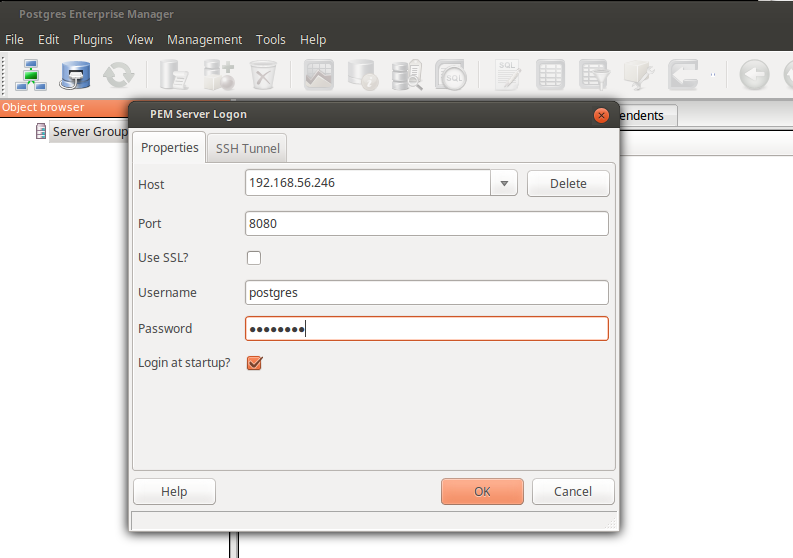Click the dialog Help button
The width and height of the screenshot is (793, 558).
[x=174, y=491]
